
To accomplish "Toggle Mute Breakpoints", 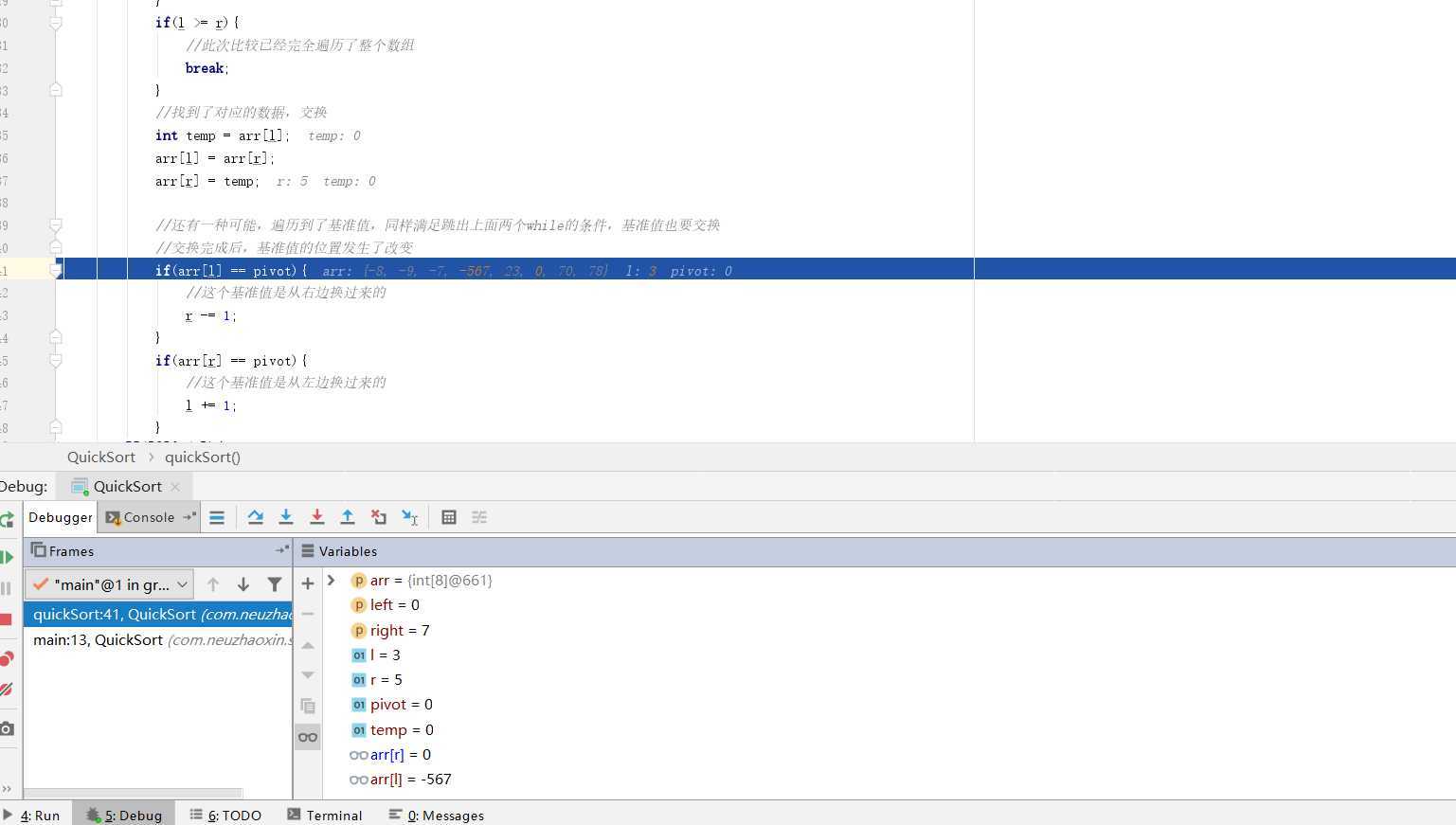I will (7, 690).
